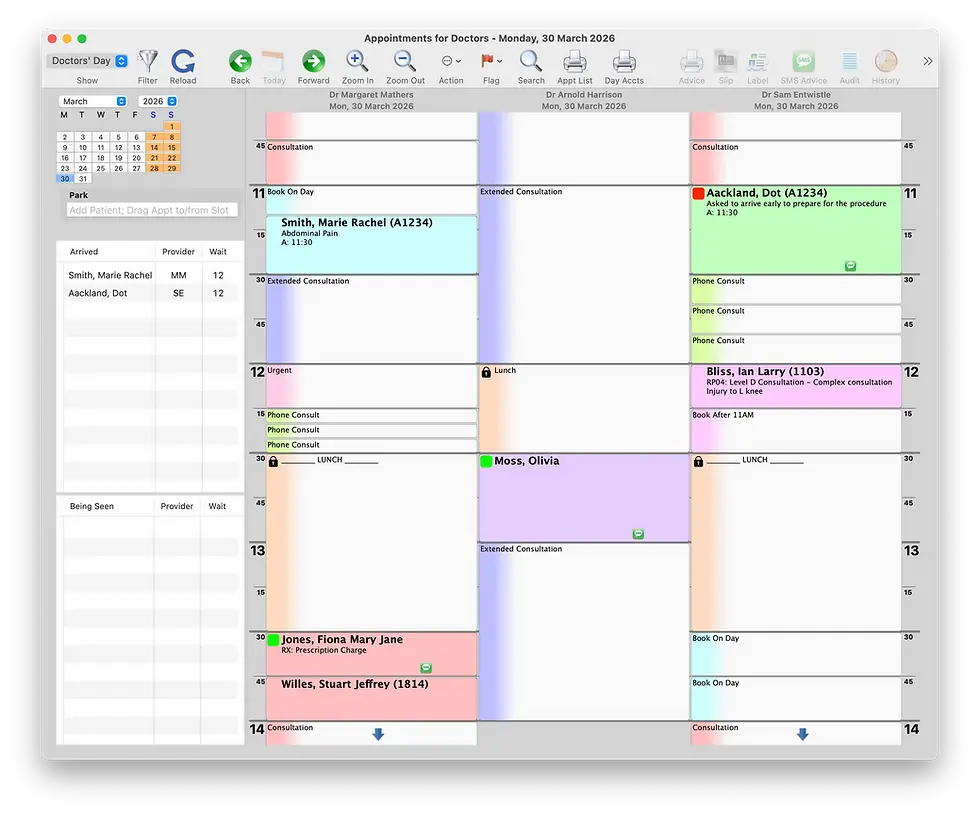980x815 pixels.
Task: Click lock icon on Dr Mathers' LUNCH
Action: coord(273,461)
